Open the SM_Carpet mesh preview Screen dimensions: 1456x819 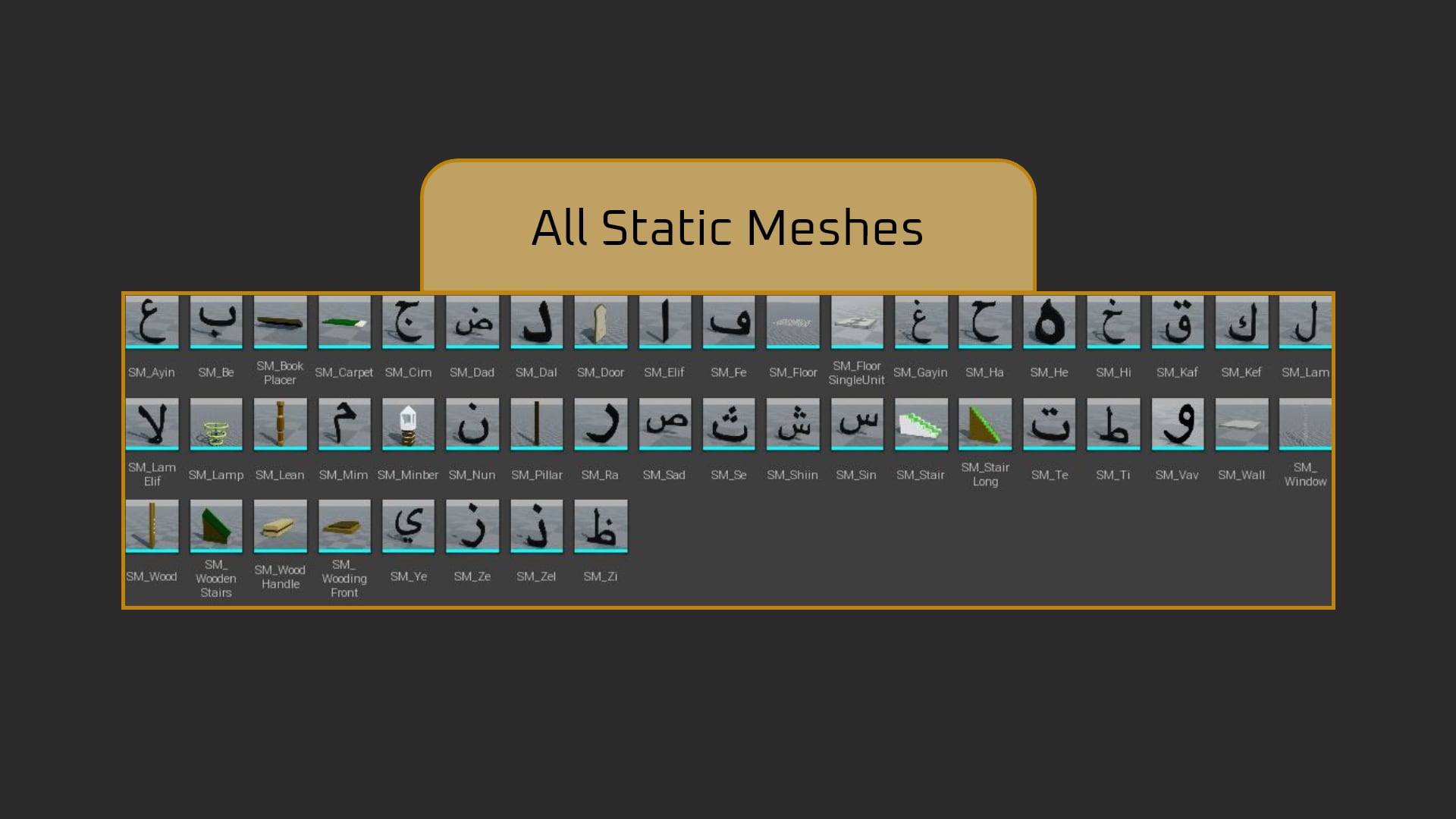(344, 322)
